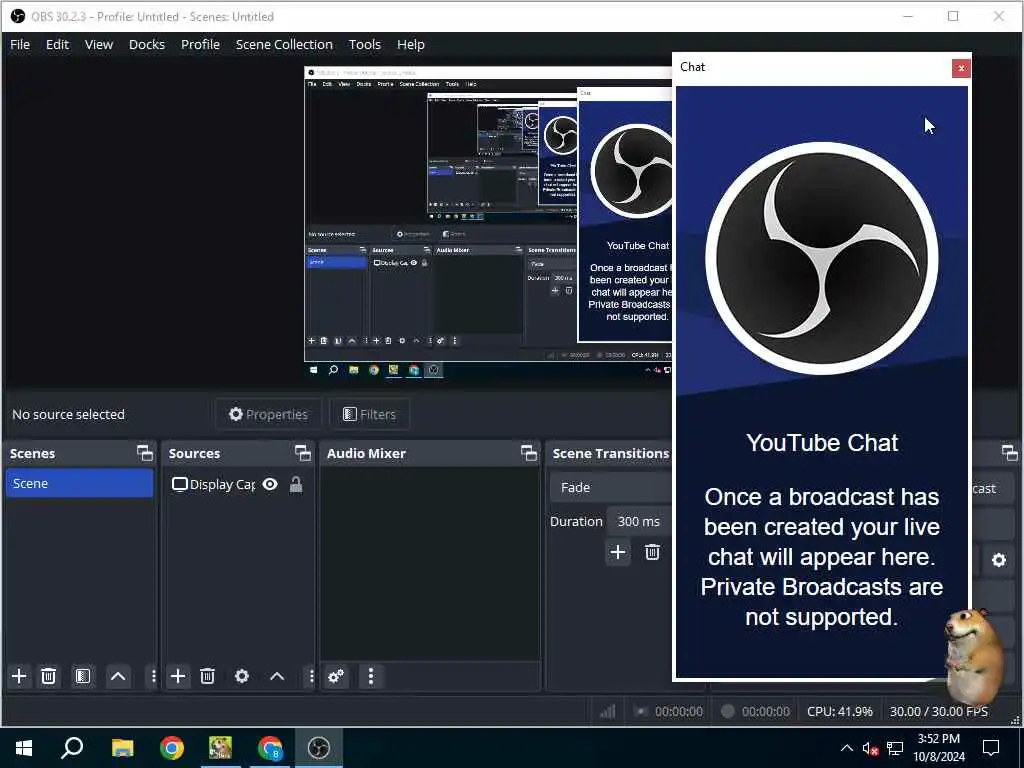Click the CPU: 41.9% status text
Image resolution: width=1024 pixels, height=768 pixels.
(839, 711)
